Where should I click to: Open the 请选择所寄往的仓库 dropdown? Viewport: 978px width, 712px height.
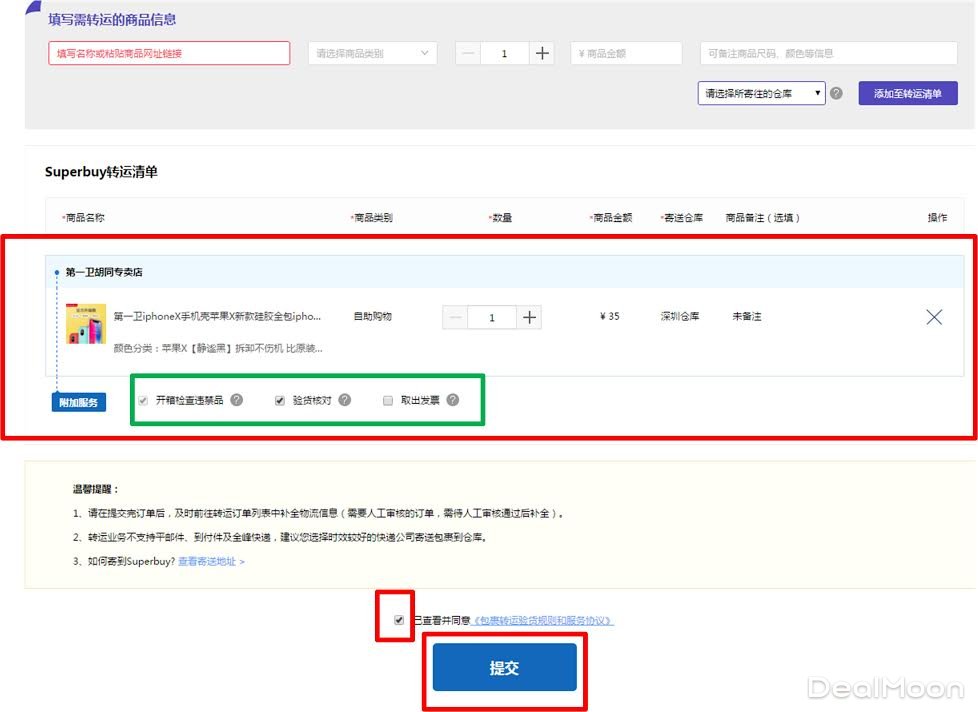[762, 93]
